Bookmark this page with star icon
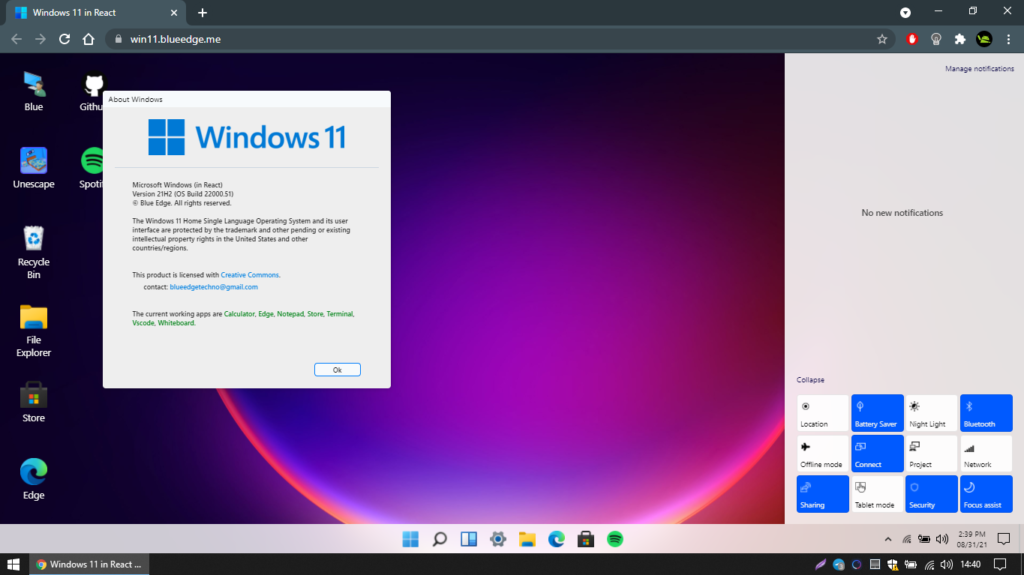 (x=882, y=39)
